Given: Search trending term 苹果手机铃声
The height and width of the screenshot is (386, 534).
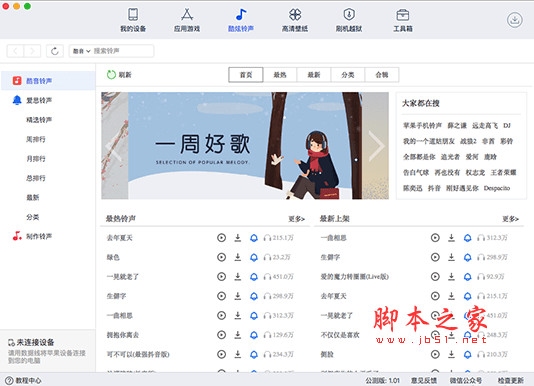Looking at the screenshot, I should 422,125.
